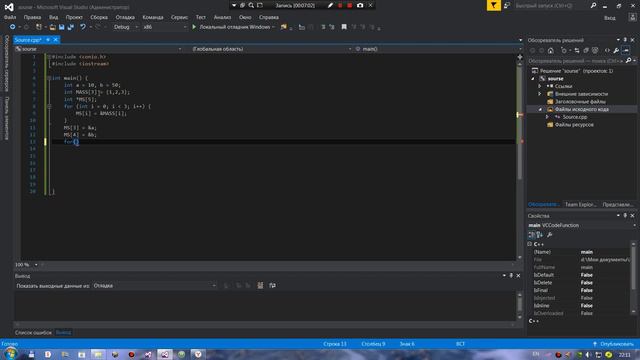This screenshot has height=360, width=640.
Task: Click the alphabetical sort icon in Properties
Action: (x=540, y=235)
